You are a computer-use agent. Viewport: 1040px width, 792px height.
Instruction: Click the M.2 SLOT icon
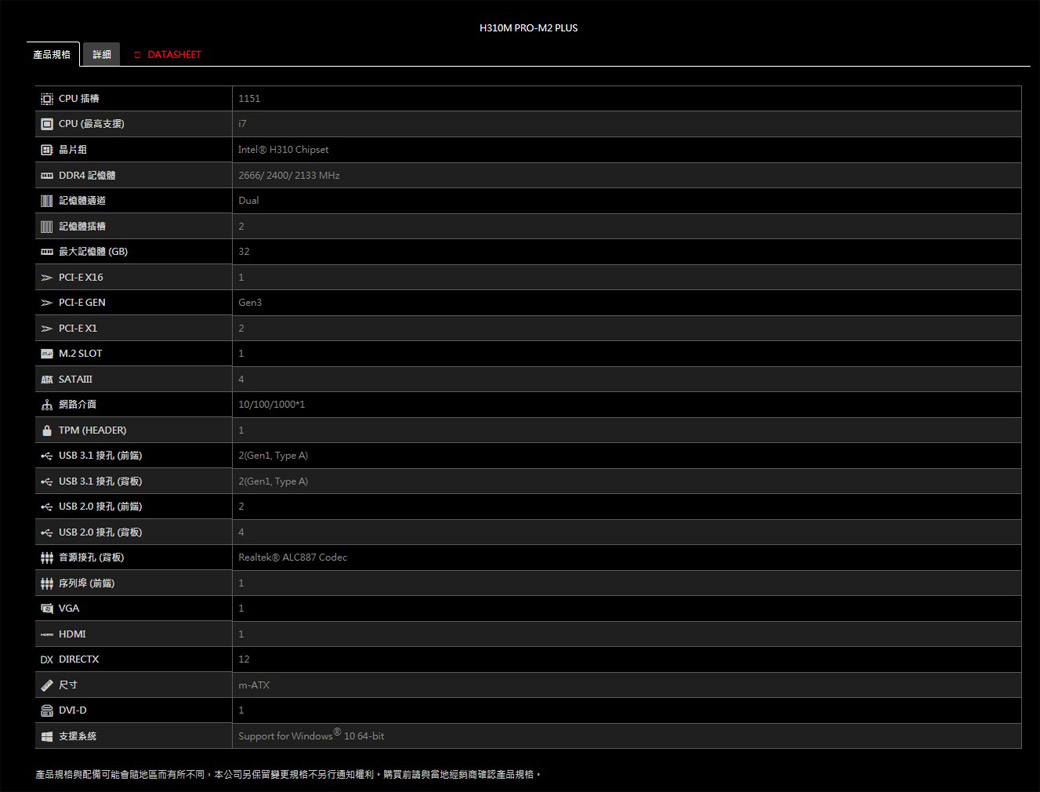pos(46,353)
